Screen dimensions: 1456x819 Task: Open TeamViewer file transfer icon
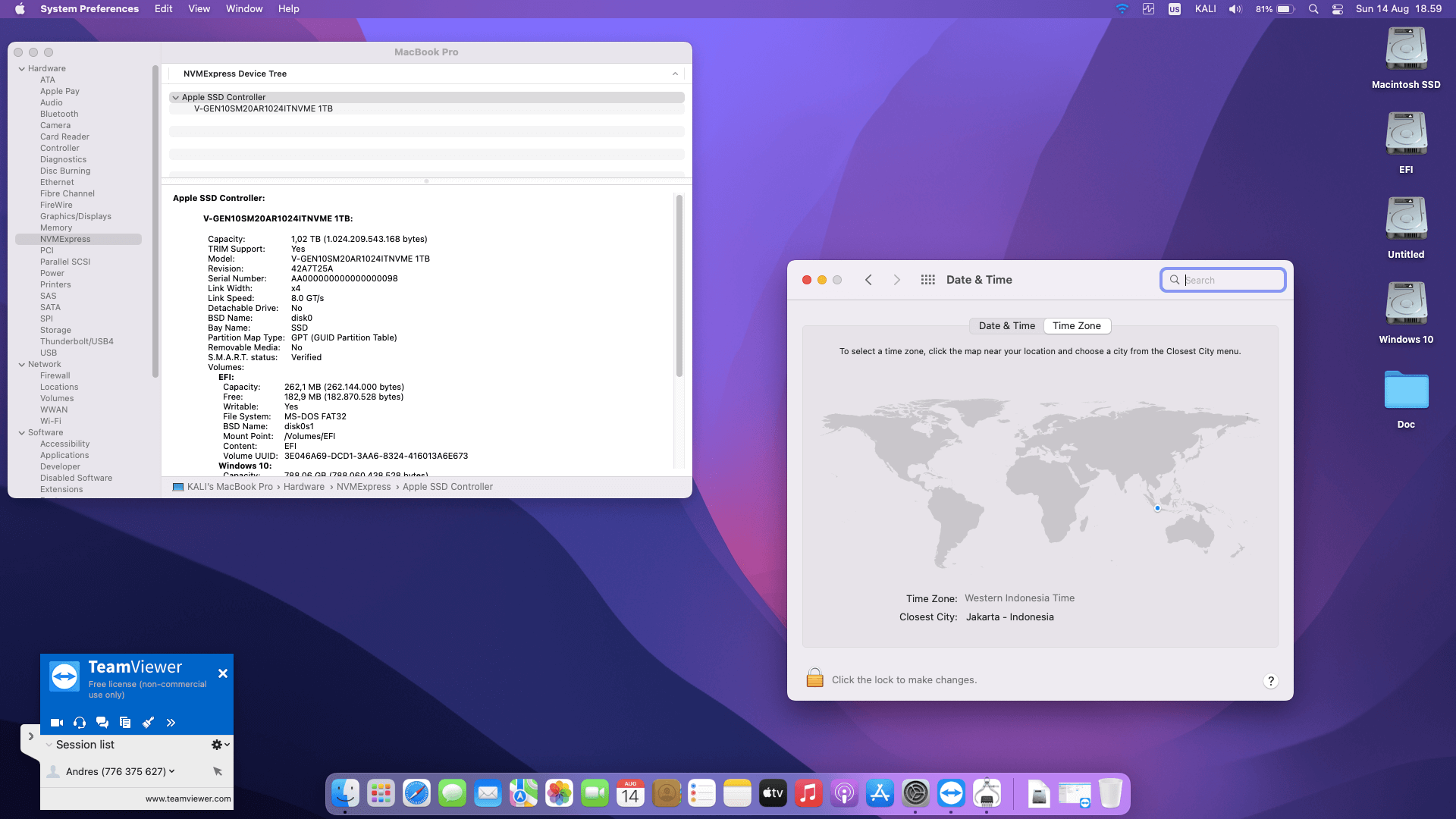coord(125,723)
